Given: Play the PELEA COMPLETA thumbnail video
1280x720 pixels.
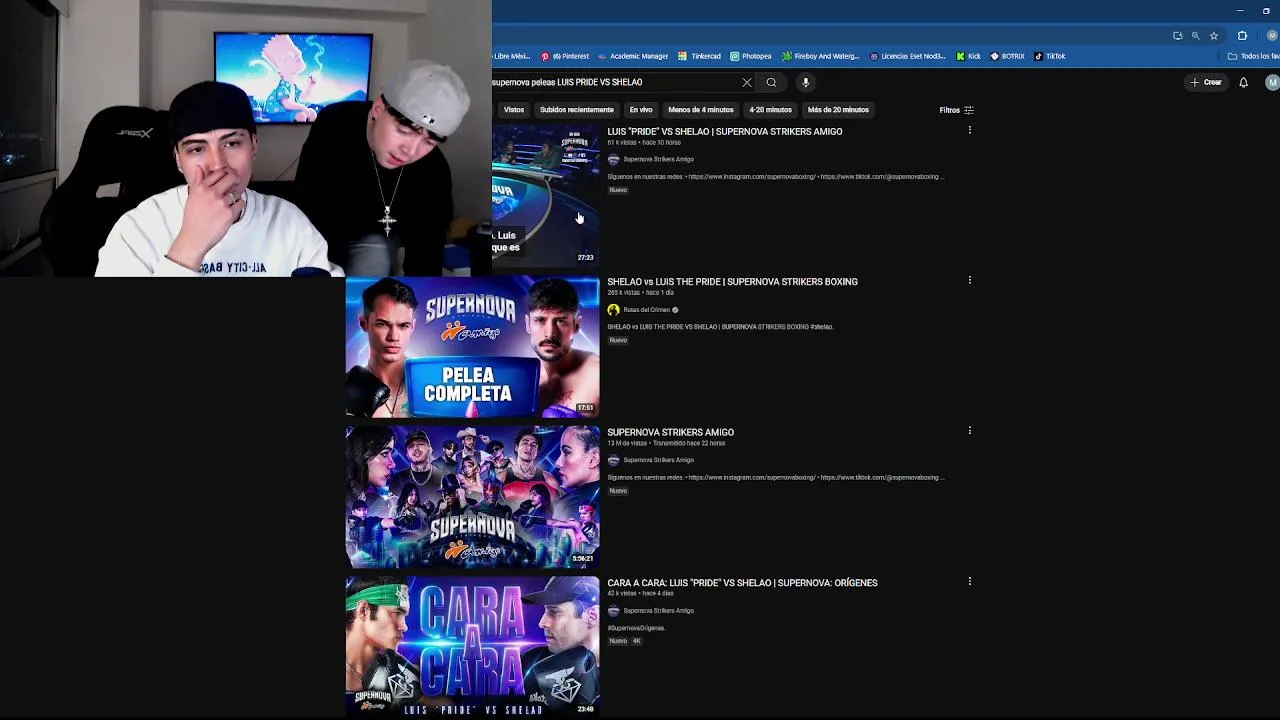Looking at the screenshot, I should point(472,347).
